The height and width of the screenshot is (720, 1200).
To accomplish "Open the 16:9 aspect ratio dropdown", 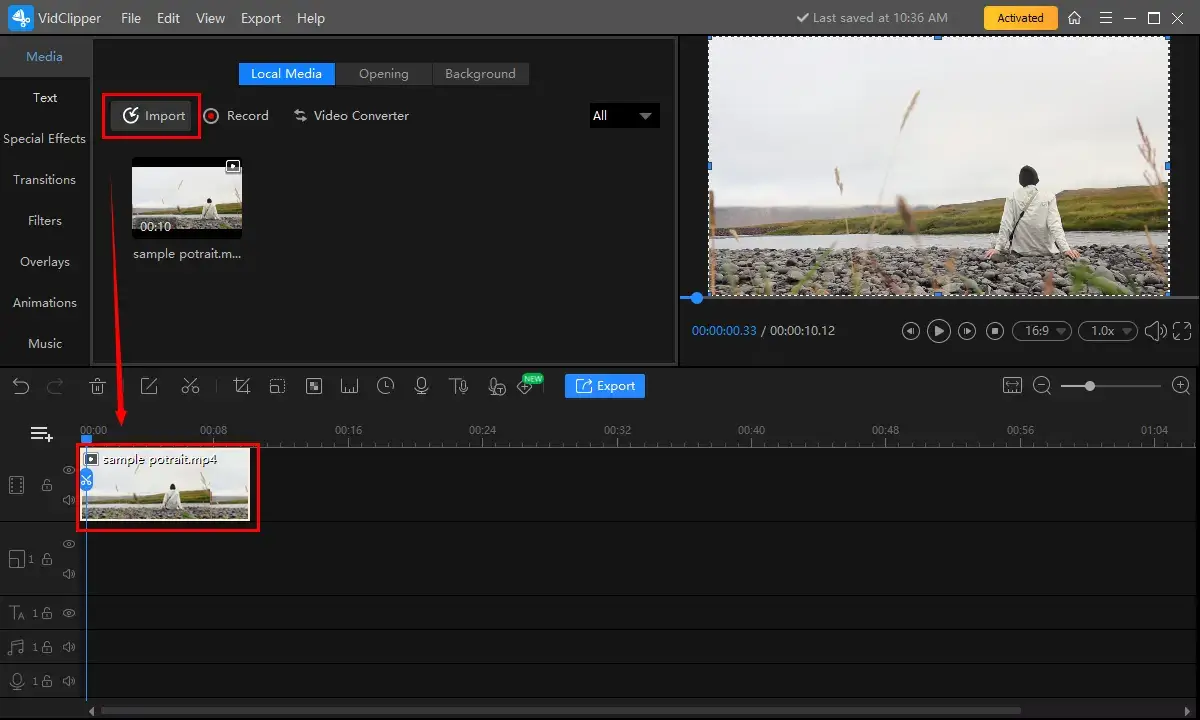I will (x=1041, y=331).
